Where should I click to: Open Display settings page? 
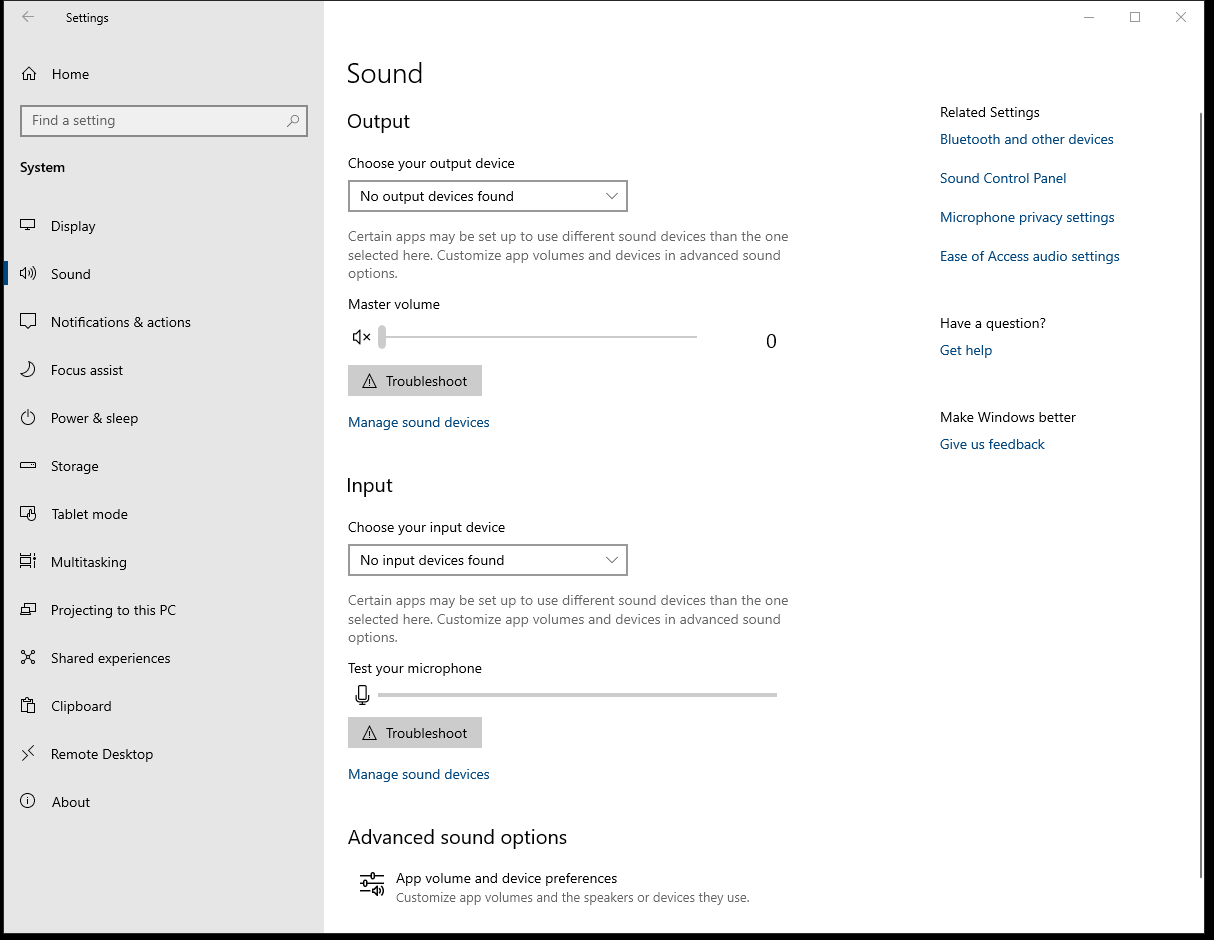coord(73,226)
